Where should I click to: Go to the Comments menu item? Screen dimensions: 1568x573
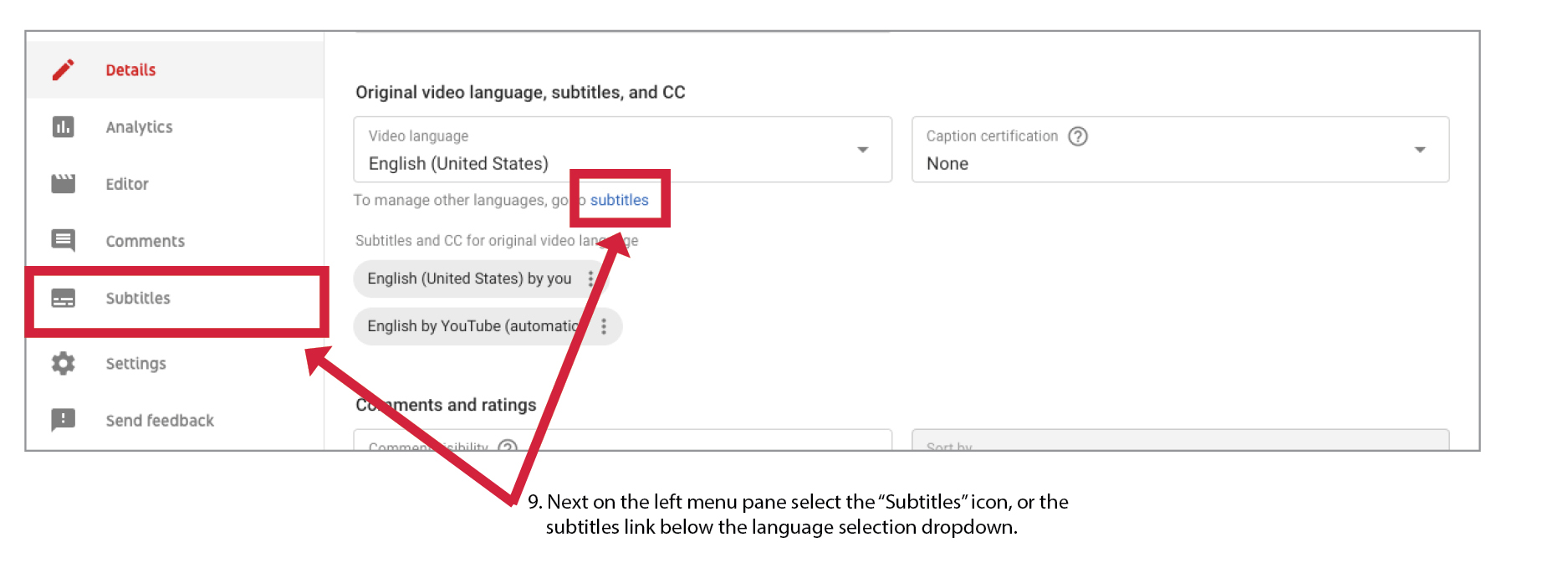coord(145,241)
